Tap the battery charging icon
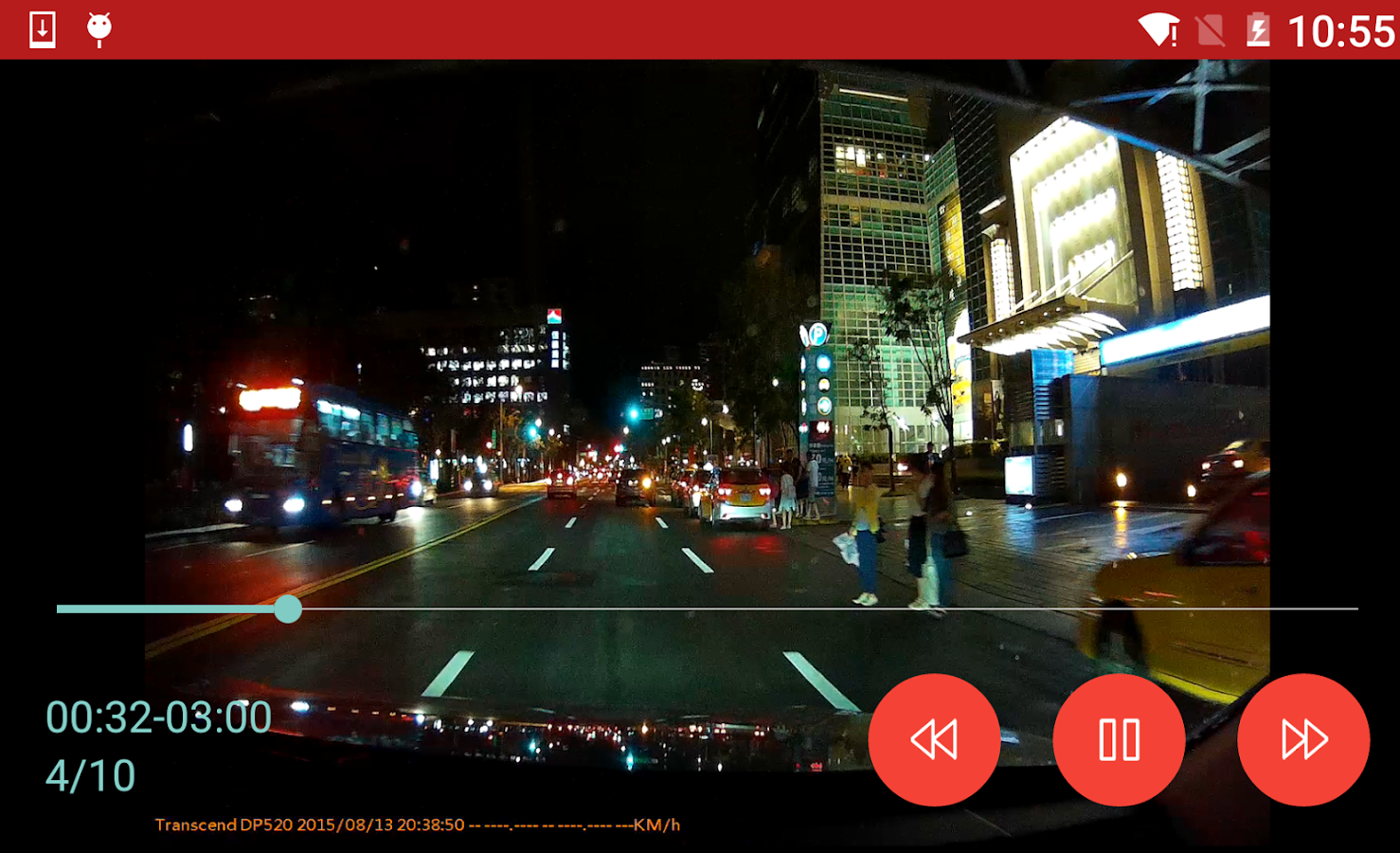The height and width of the screenshot is (853, 1400). coord(1258,29)
